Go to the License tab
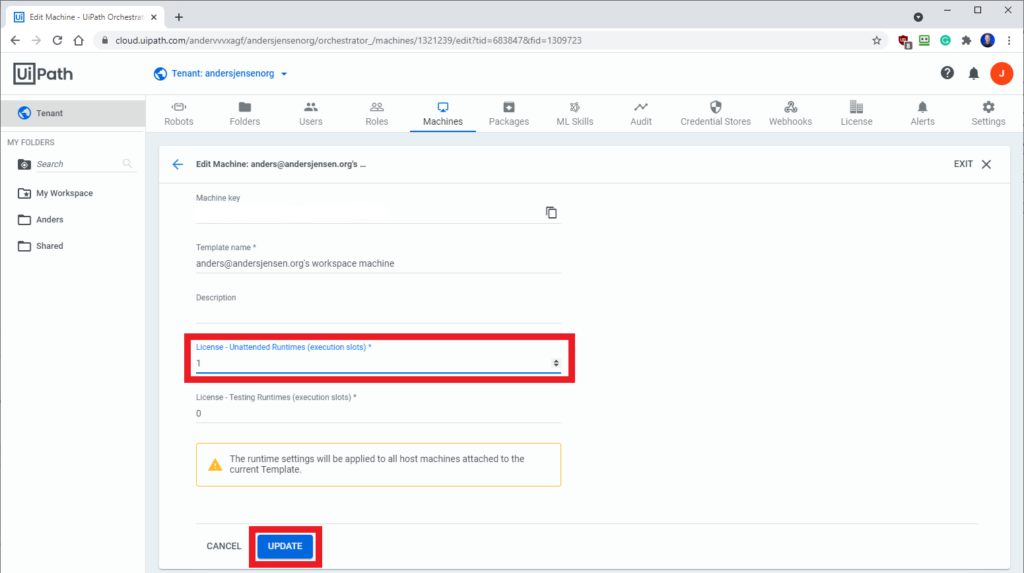Viewport: 1024px width, 573px height. [856, 114]
